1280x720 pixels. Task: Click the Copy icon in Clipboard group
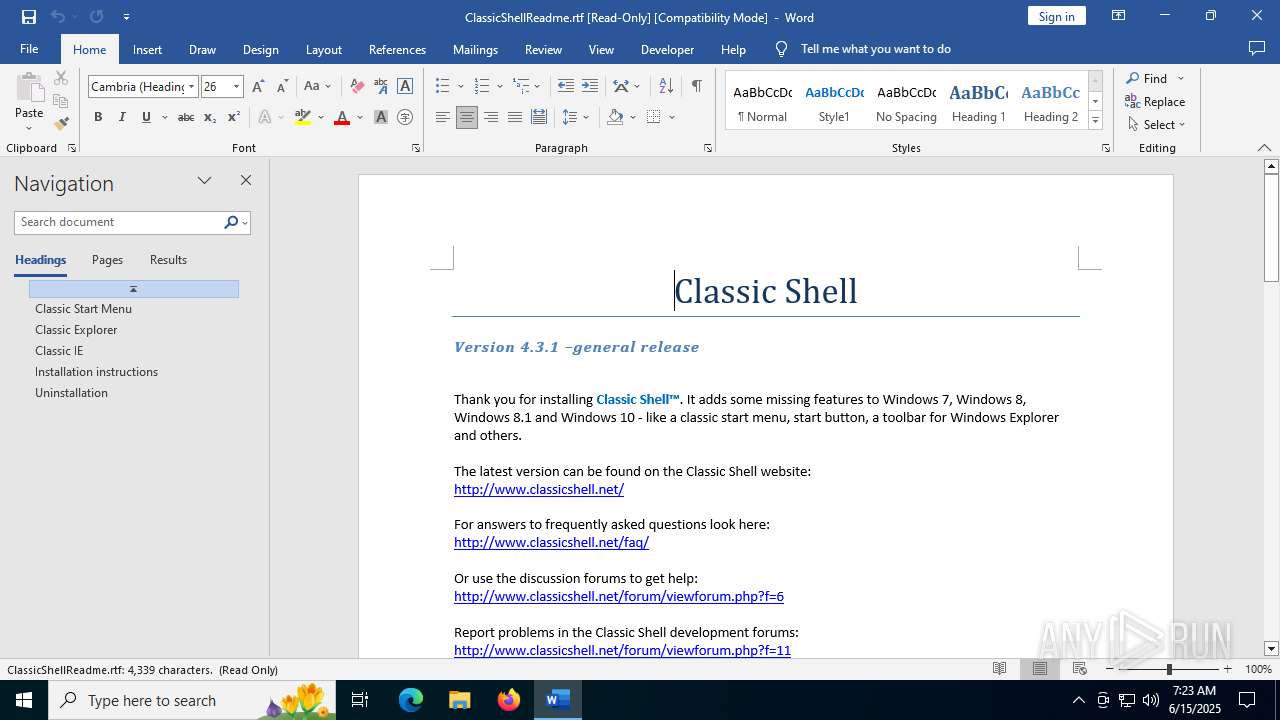pos(61,101)
